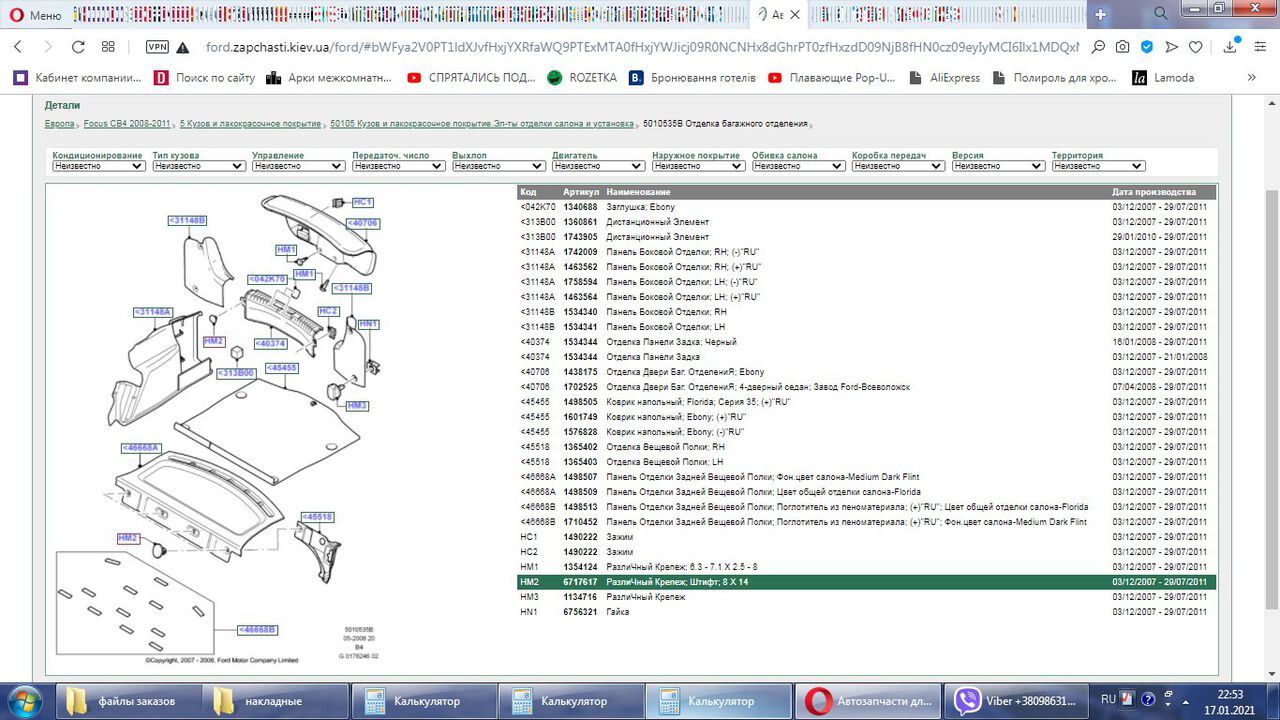Open the Обивка салона dropdown
The image size is (1280, 720).
(798, 166)
